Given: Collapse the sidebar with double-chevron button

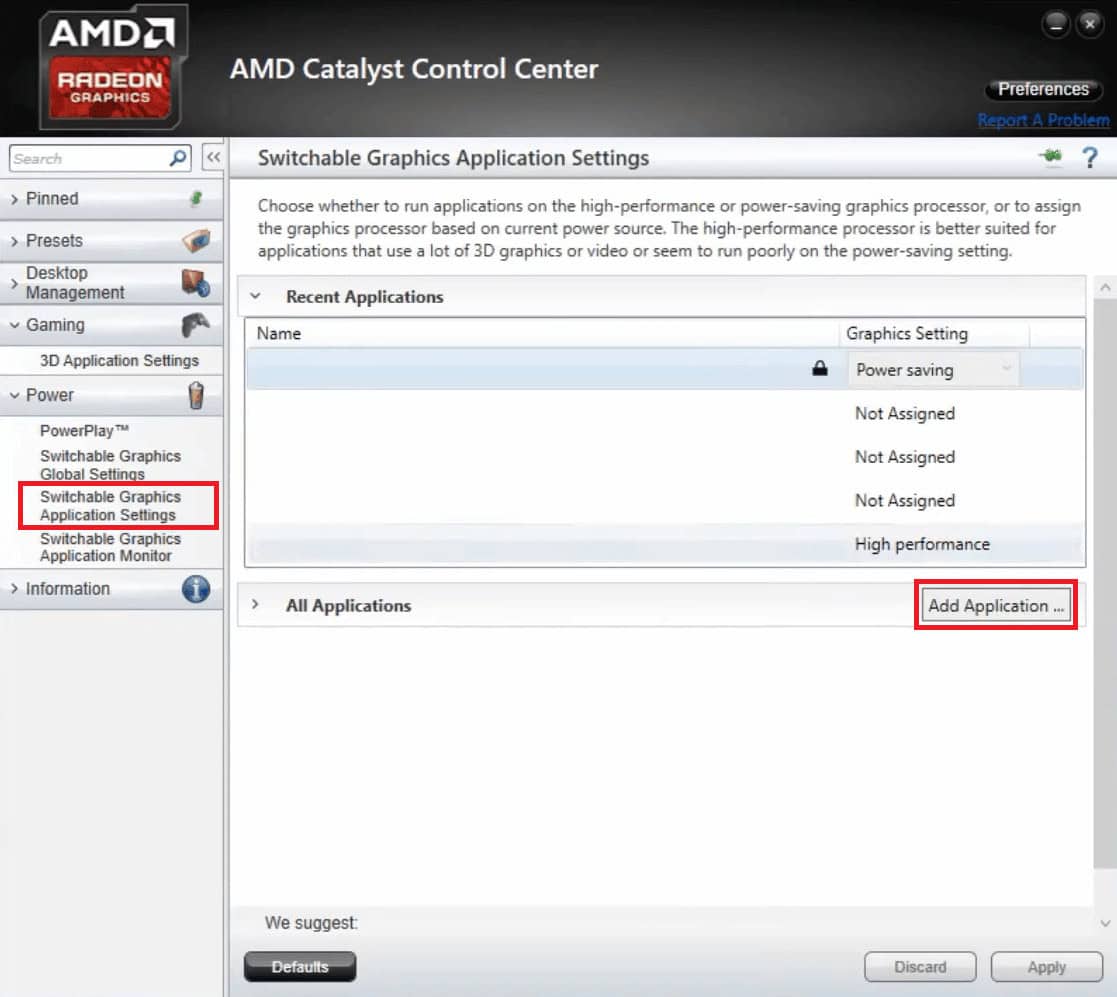Looking at the screenshot, I should [213, 157].
